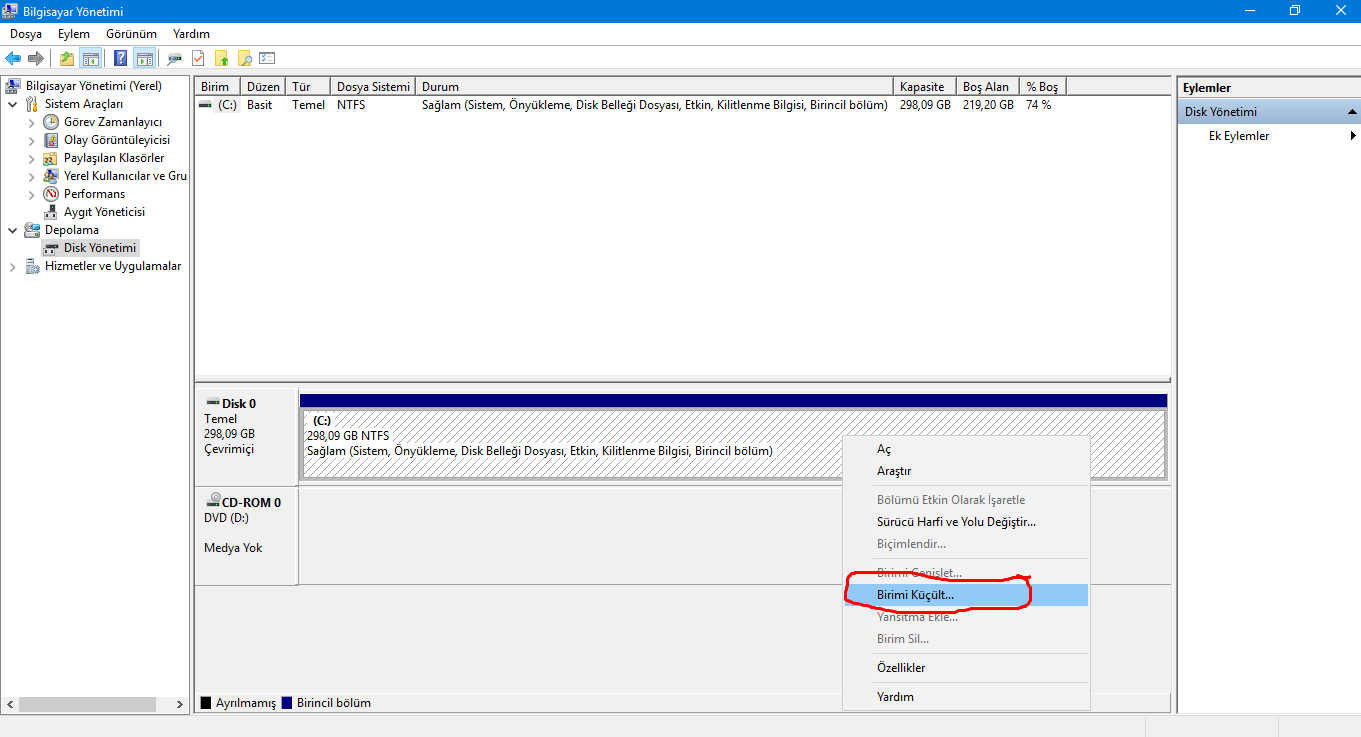Sort by the % Boş column header
This screenshot has height=737, width=1361.
(x=1043, y=87)
